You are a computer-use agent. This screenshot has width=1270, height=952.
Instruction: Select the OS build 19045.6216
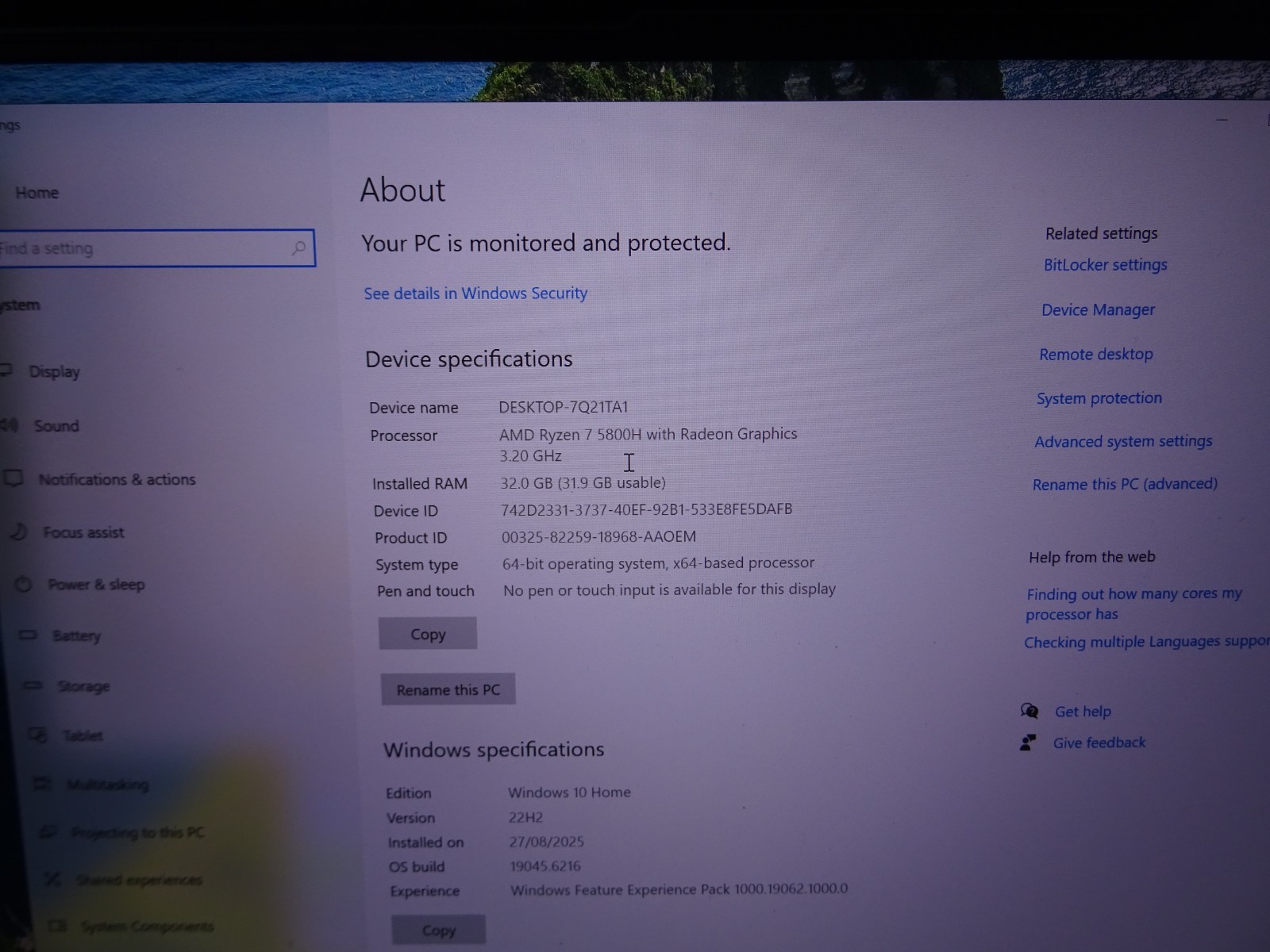545,866
